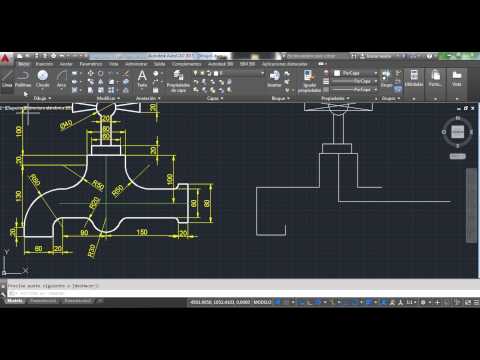Select the Mirror tool in Modificar panel
The height and width of the screenshot is (360, 480).
coord(100,81)
